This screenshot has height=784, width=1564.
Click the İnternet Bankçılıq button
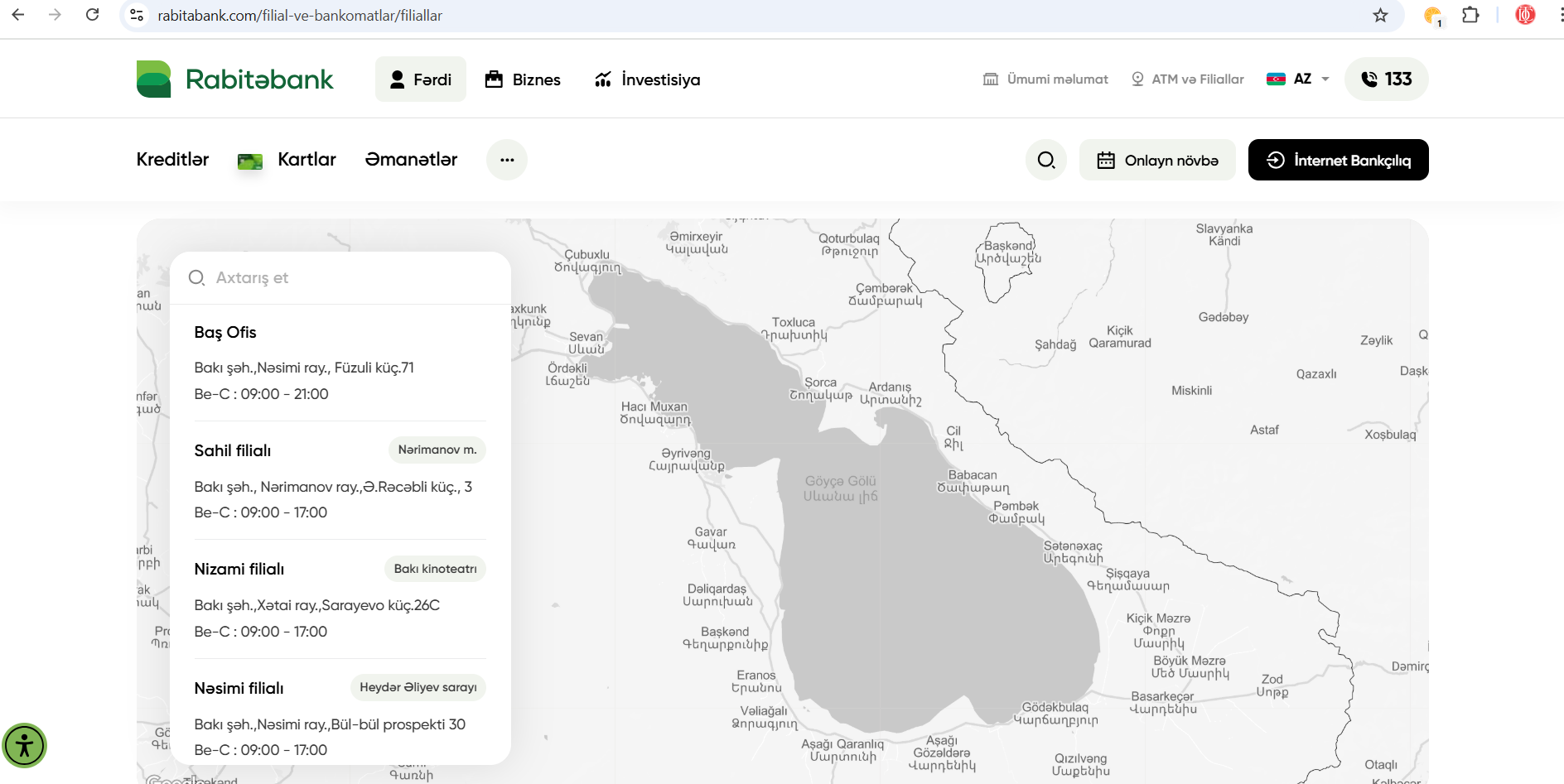click(1338, 160)
